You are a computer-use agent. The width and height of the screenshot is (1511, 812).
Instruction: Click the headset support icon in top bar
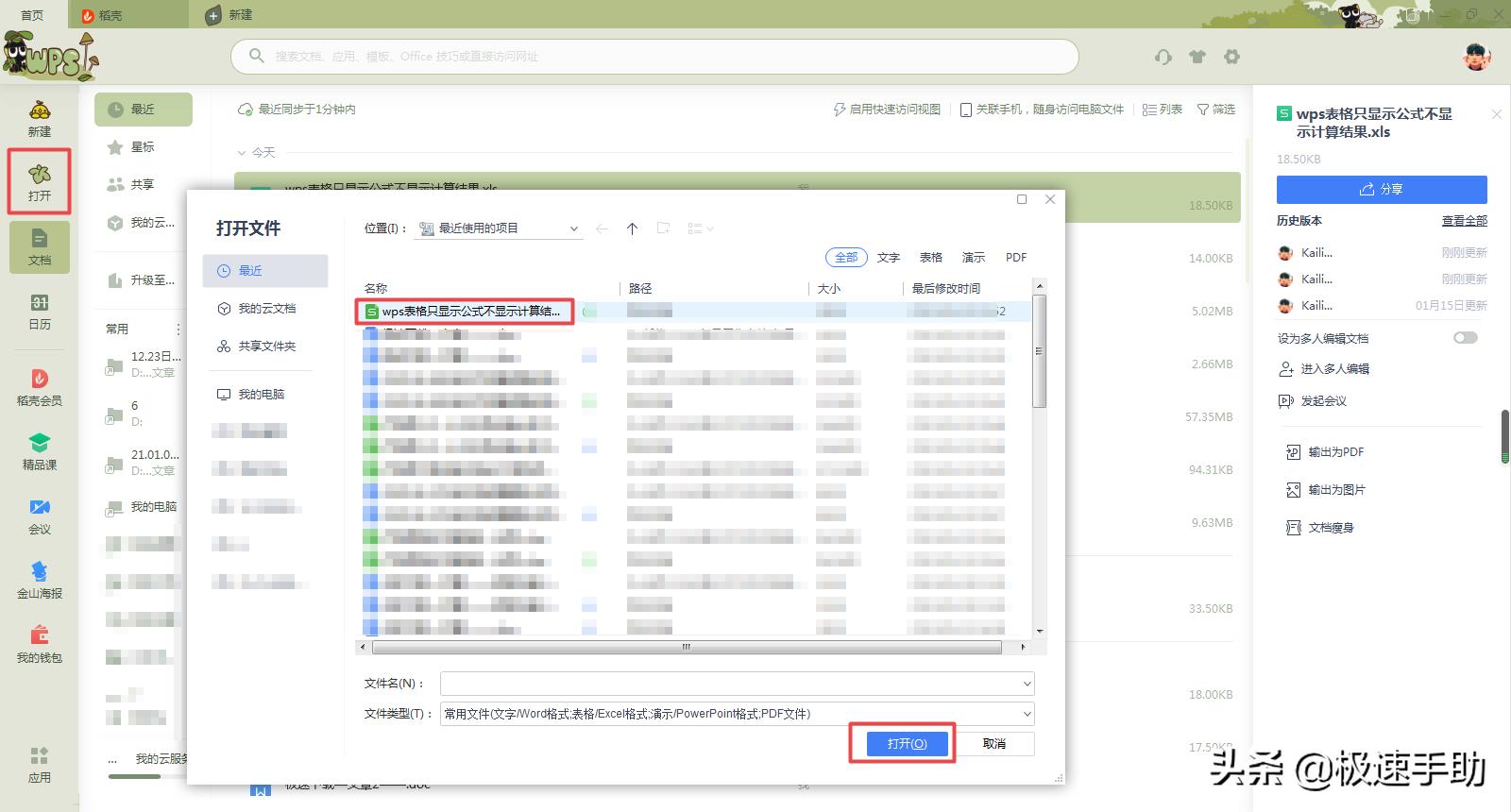click(x=1163, y=57)
